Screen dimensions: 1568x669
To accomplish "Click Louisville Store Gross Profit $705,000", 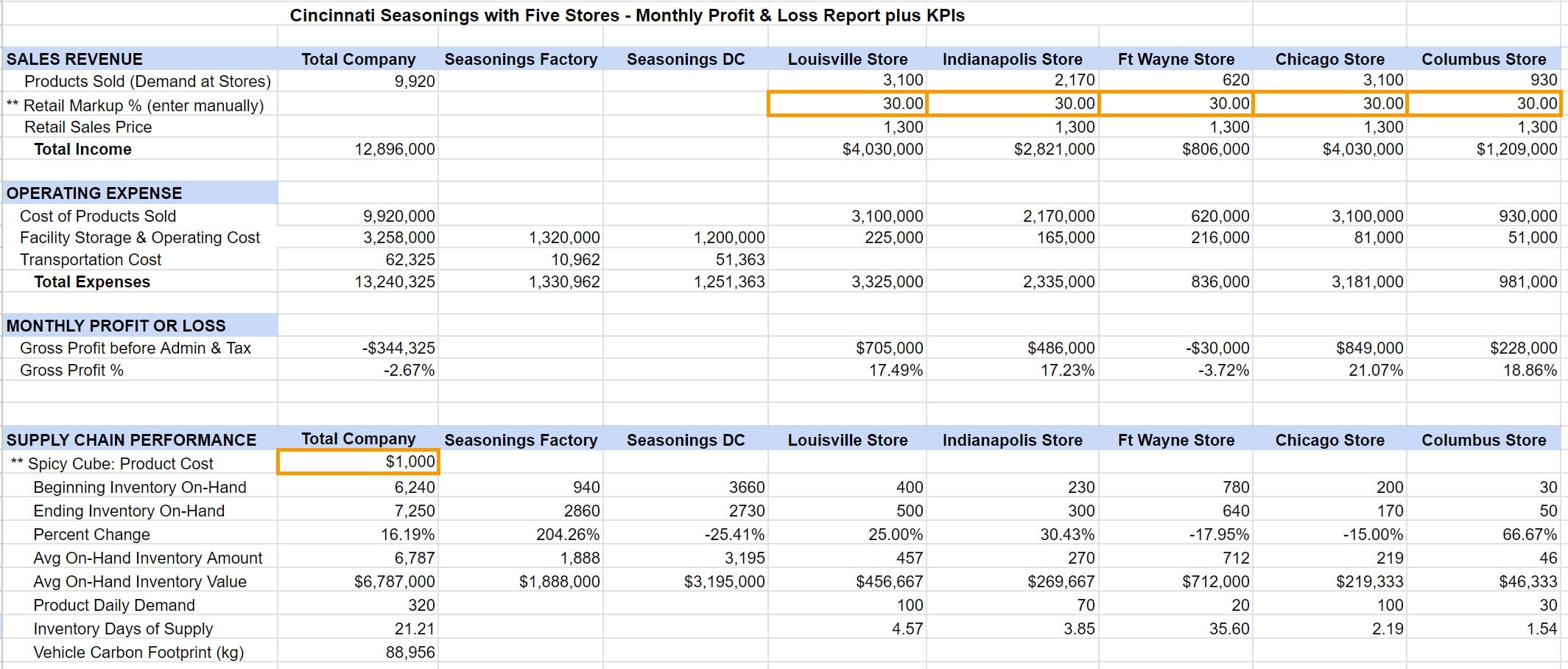I will (x=890, y=348).
